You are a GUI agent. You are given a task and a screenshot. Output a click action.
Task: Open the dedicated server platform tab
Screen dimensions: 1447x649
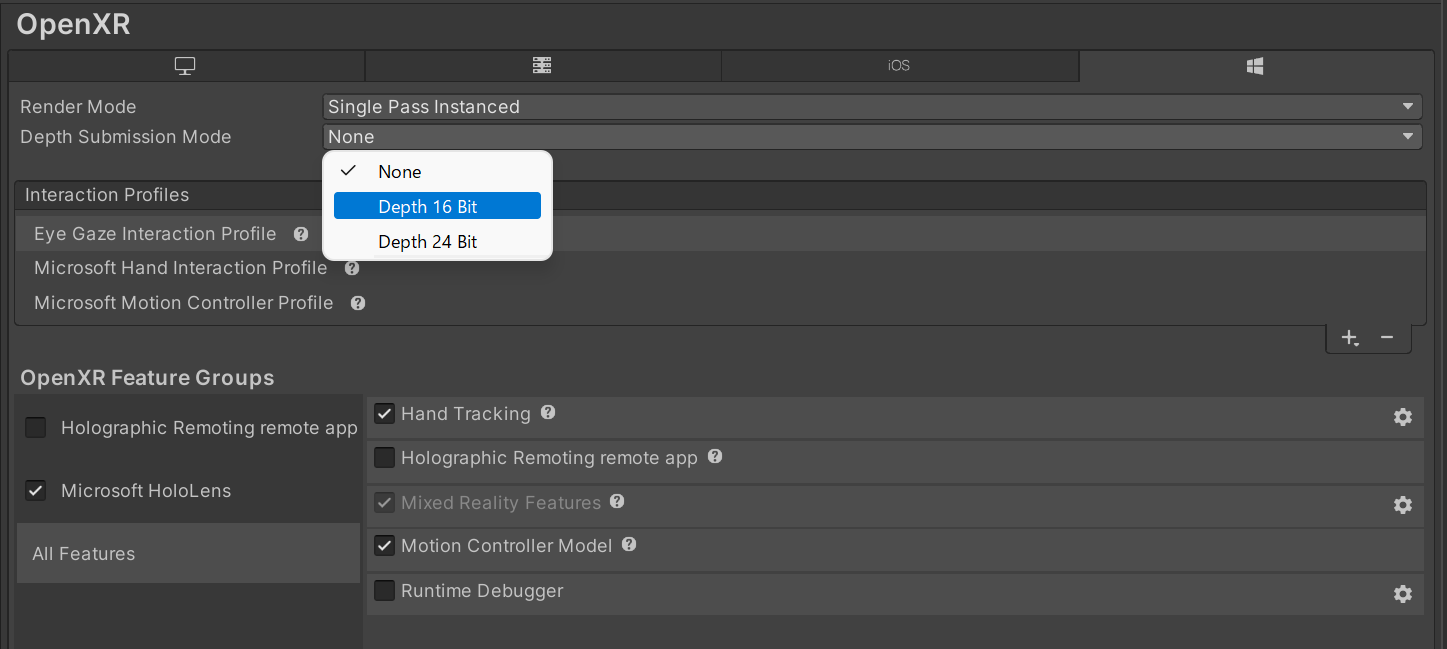pyautogui.click(x=542, y=66)
